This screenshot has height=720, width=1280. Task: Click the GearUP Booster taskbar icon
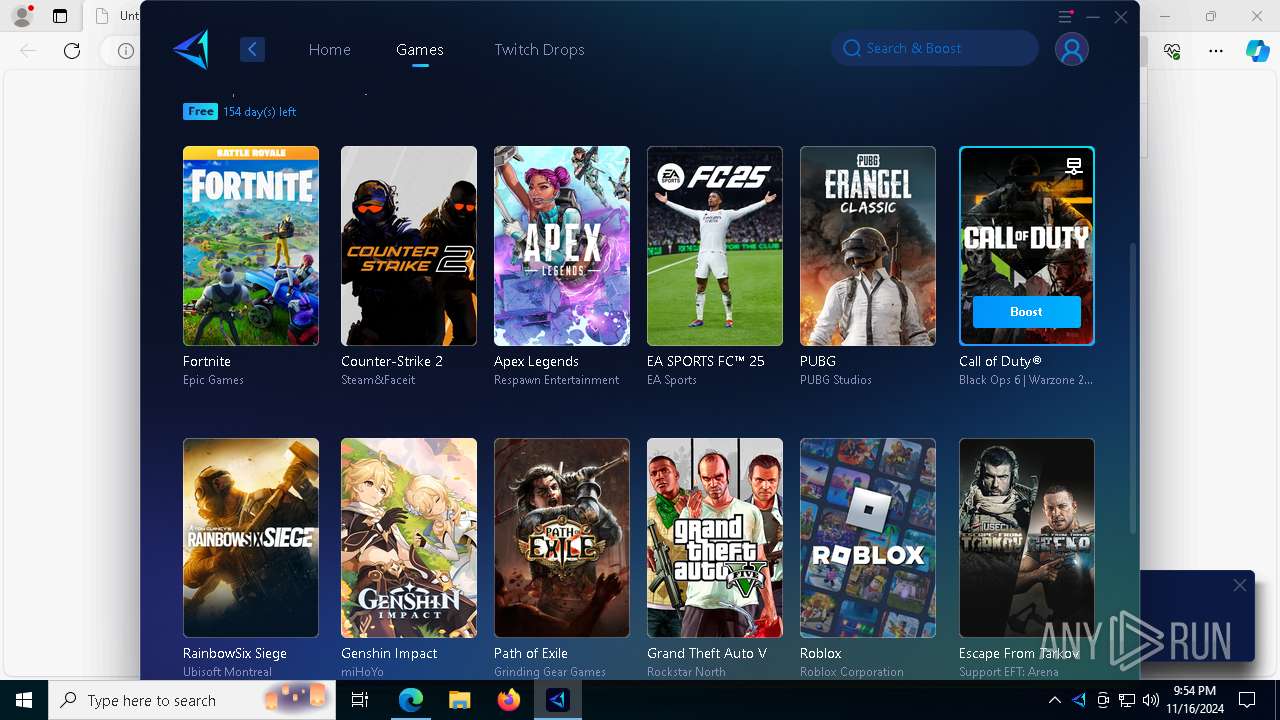pyautogui.click(x=557, y=700)
